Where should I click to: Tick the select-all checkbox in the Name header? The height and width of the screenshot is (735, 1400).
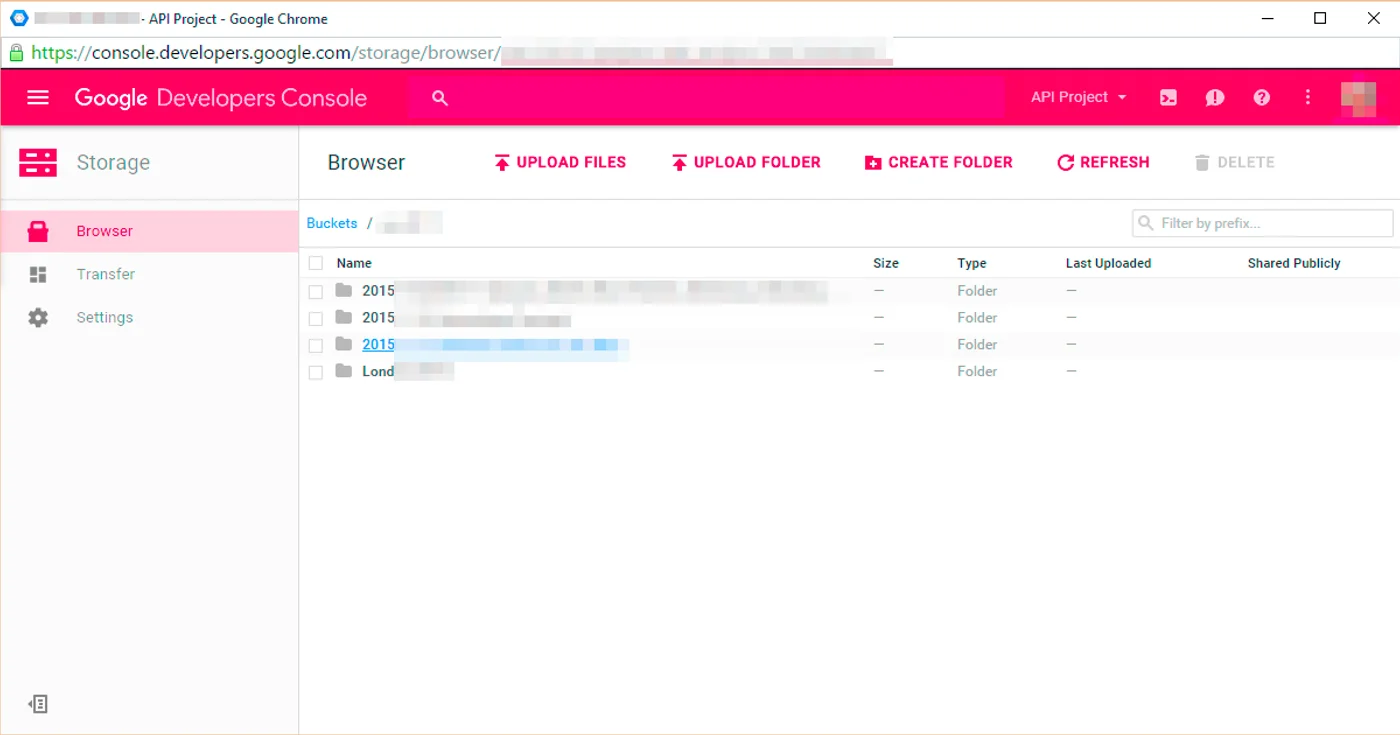316,263
